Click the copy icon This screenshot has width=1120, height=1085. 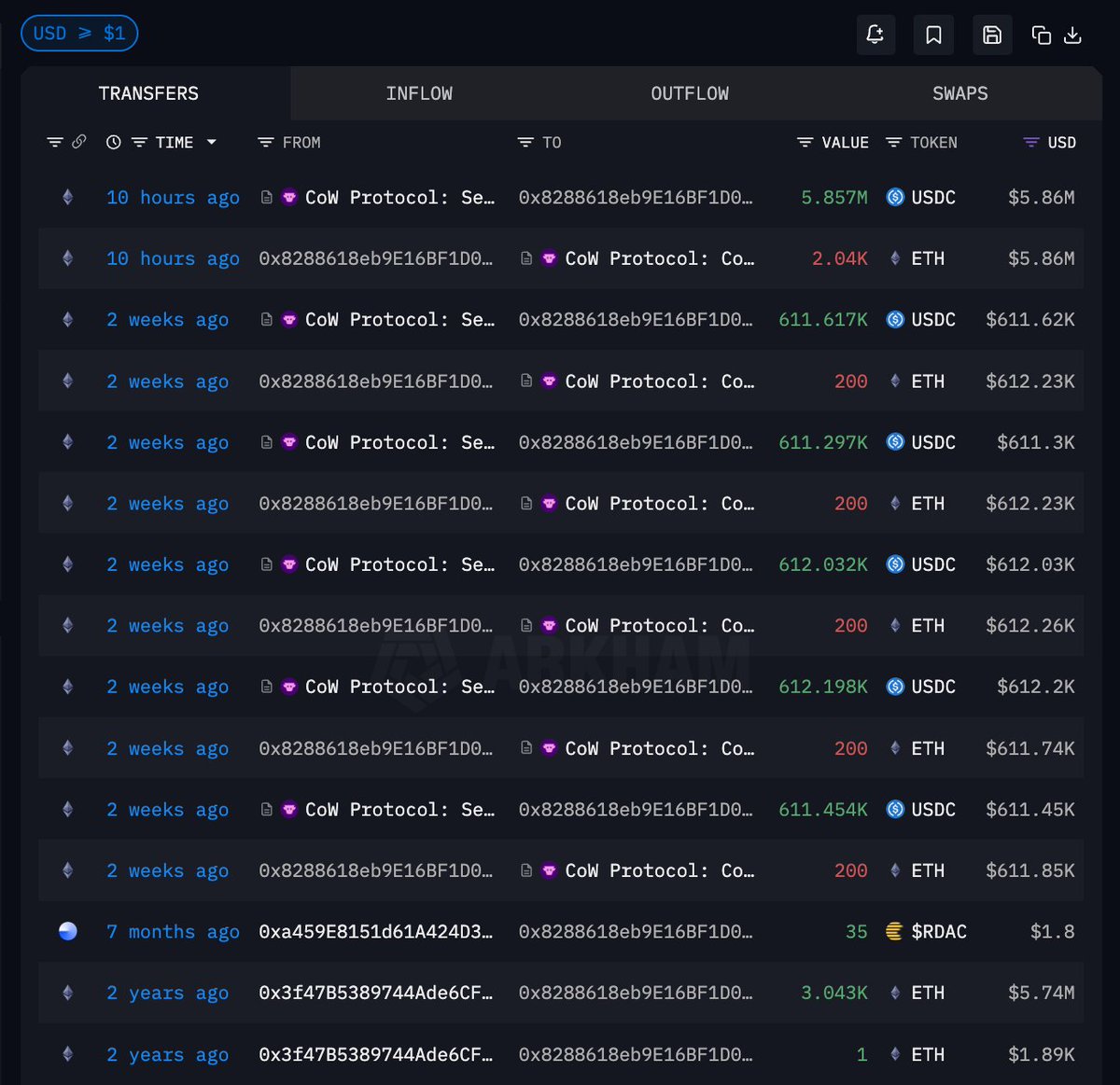click(x=1041, y=35)
